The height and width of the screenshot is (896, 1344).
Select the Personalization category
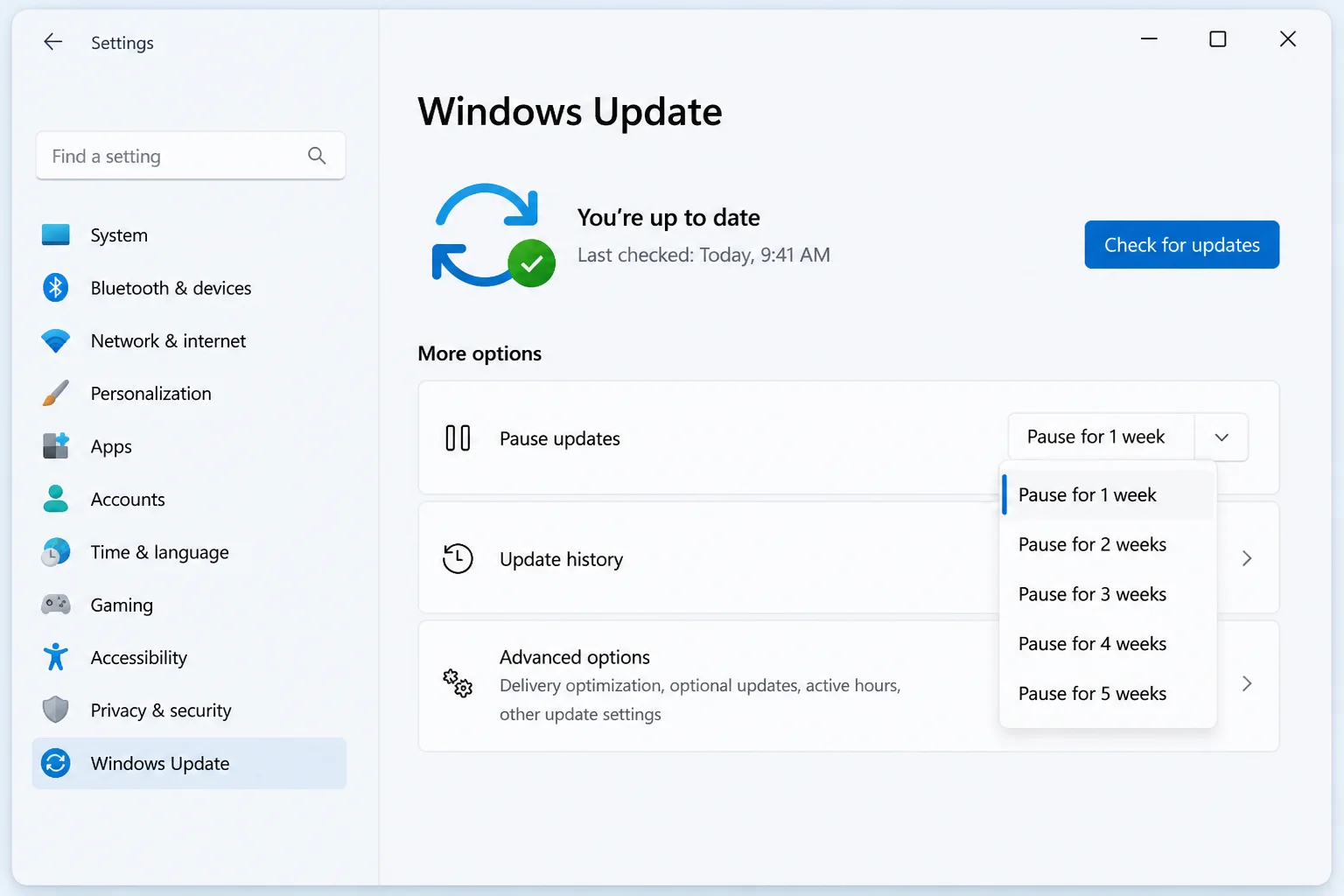(189, 394)
